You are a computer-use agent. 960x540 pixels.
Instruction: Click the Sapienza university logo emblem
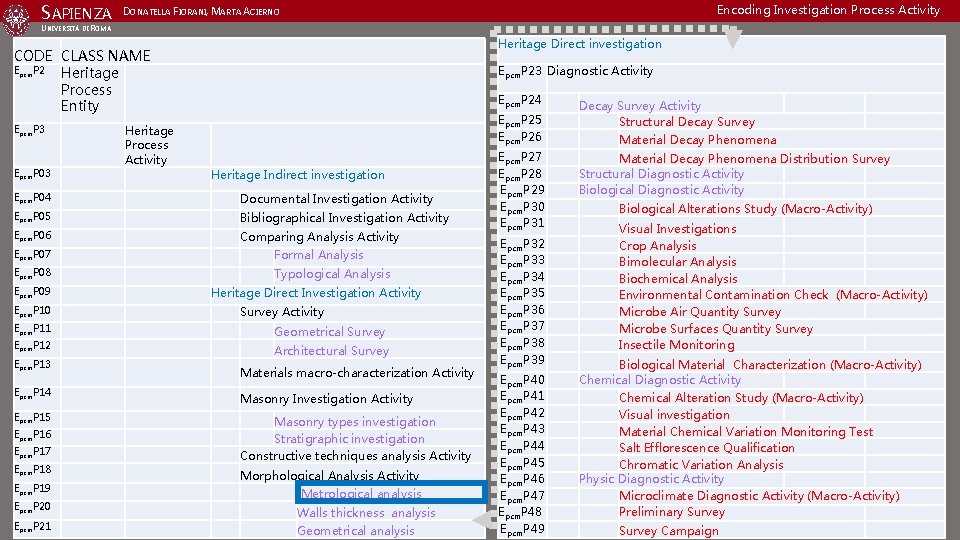(17, 18)
